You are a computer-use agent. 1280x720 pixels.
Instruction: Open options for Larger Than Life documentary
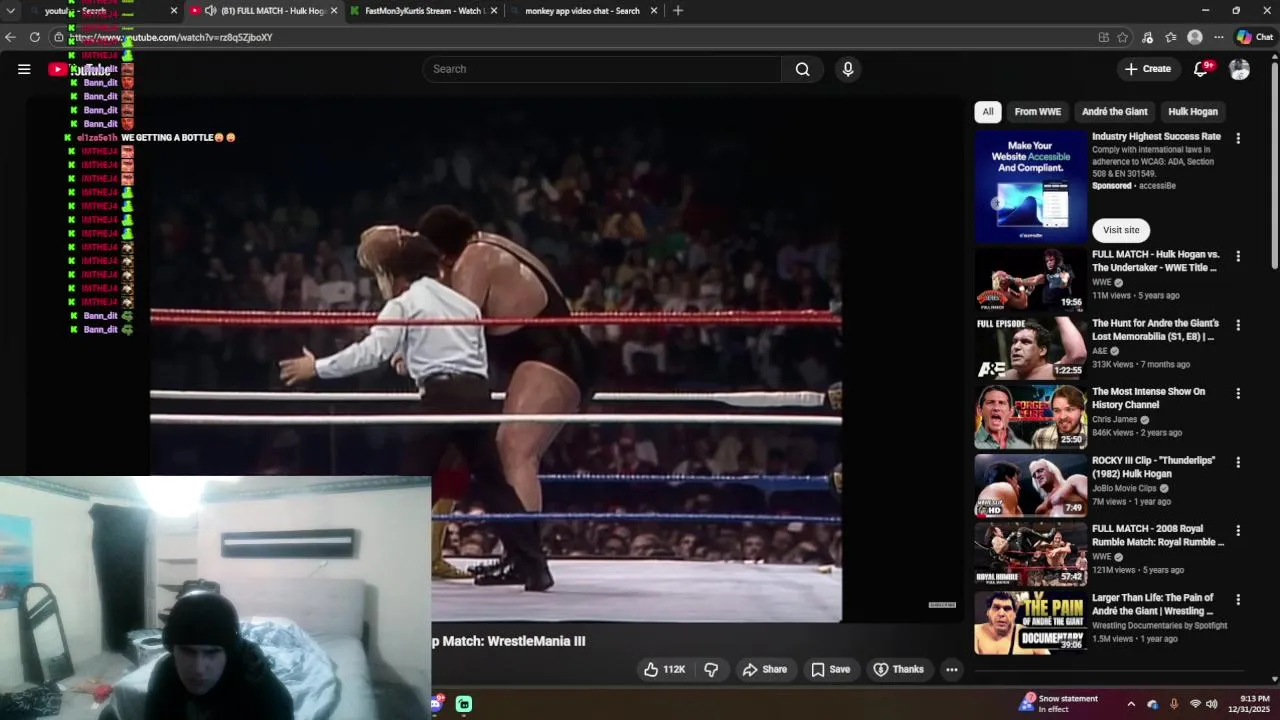tap(1238, 599)
